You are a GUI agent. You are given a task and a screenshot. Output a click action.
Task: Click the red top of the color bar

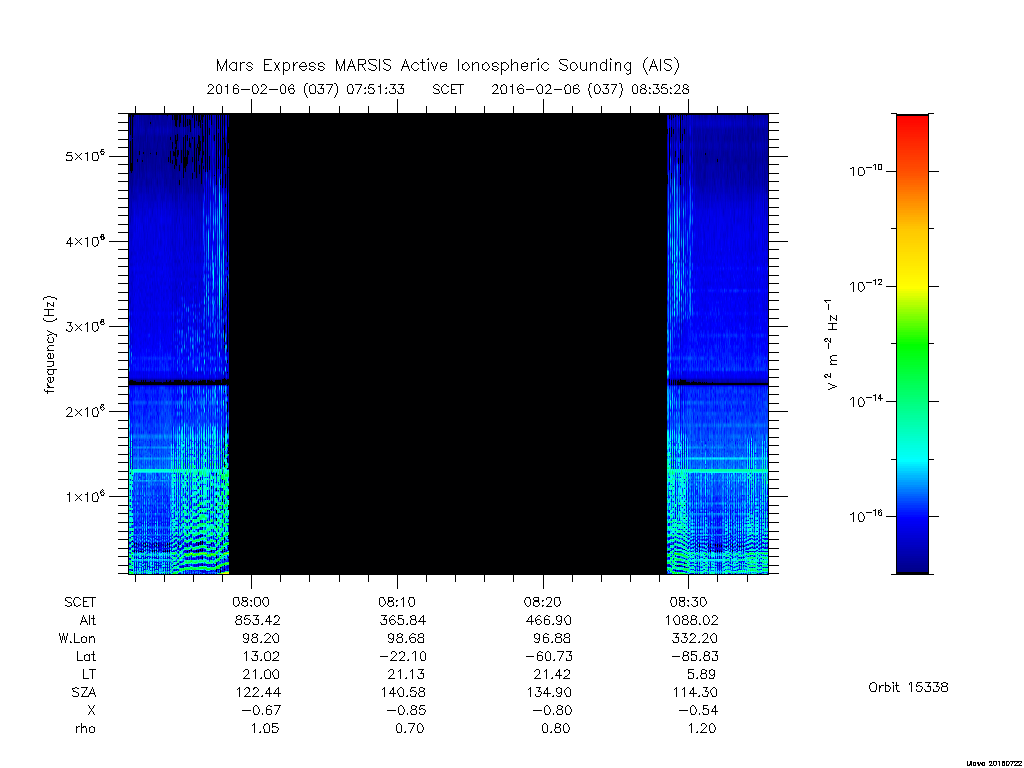click(x=912, y=127)
